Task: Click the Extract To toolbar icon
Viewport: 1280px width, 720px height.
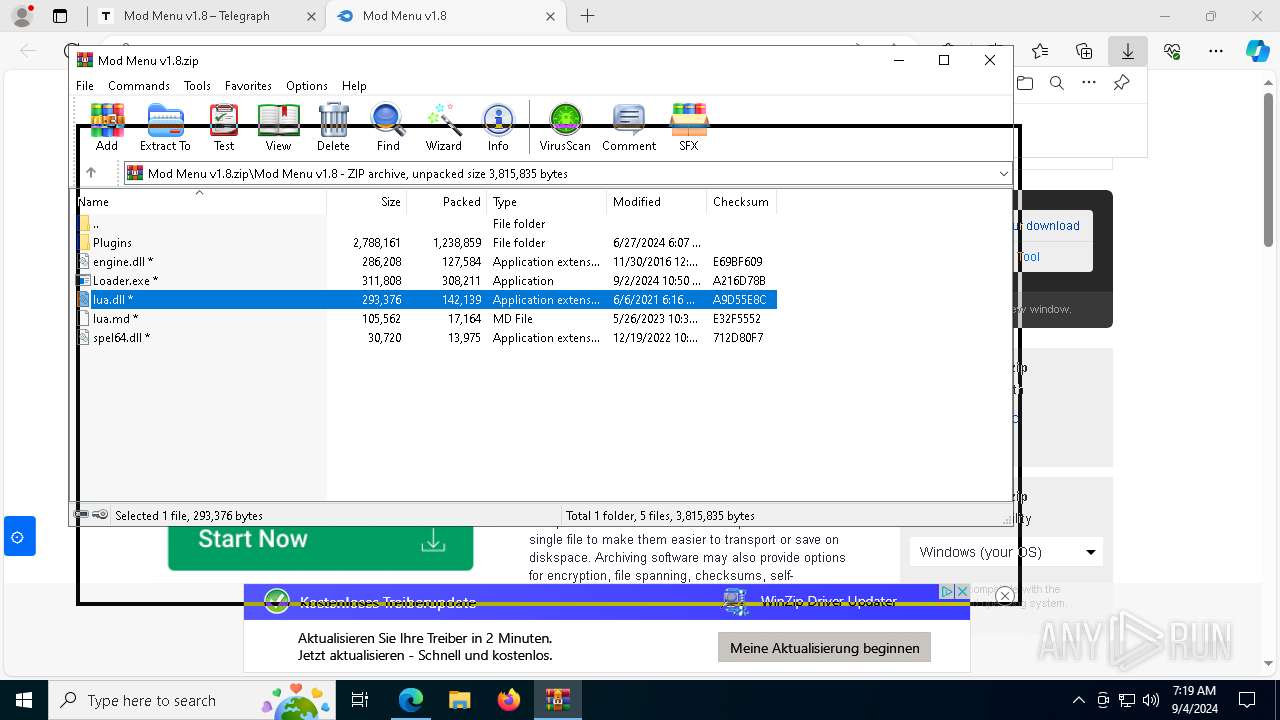Action: tap(165, 127)
